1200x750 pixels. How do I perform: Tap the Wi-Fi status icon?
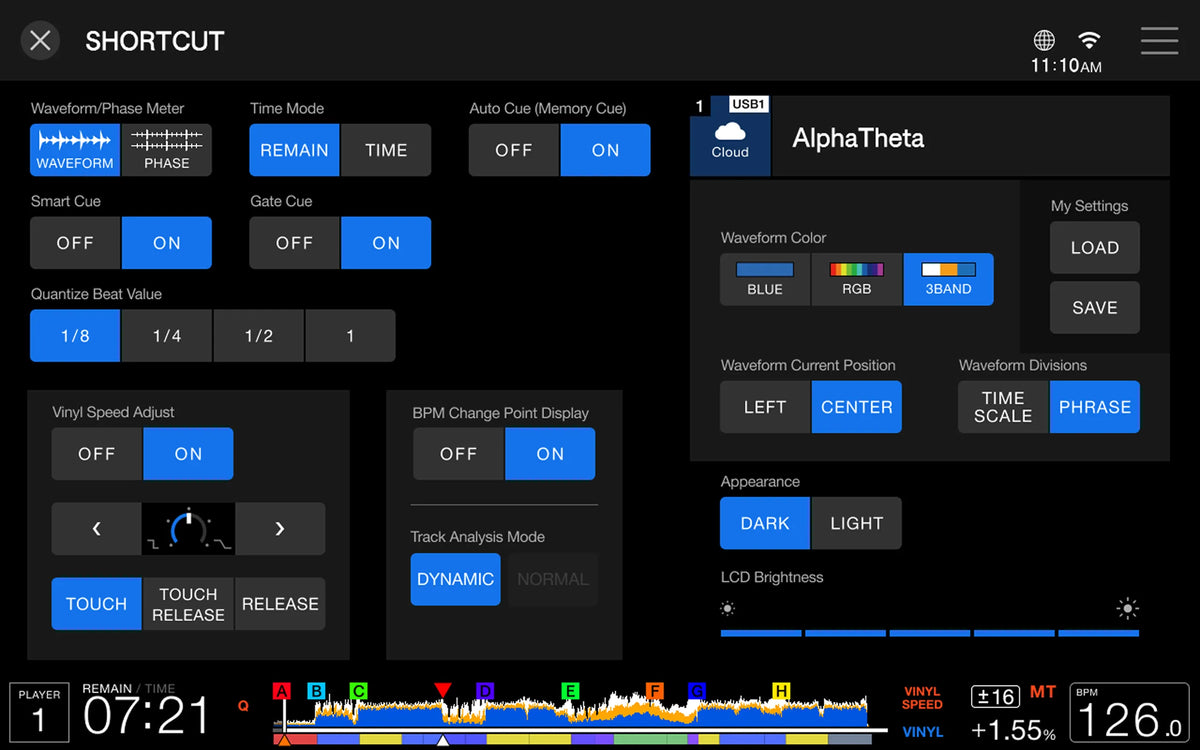click(x=1089, y=40)
